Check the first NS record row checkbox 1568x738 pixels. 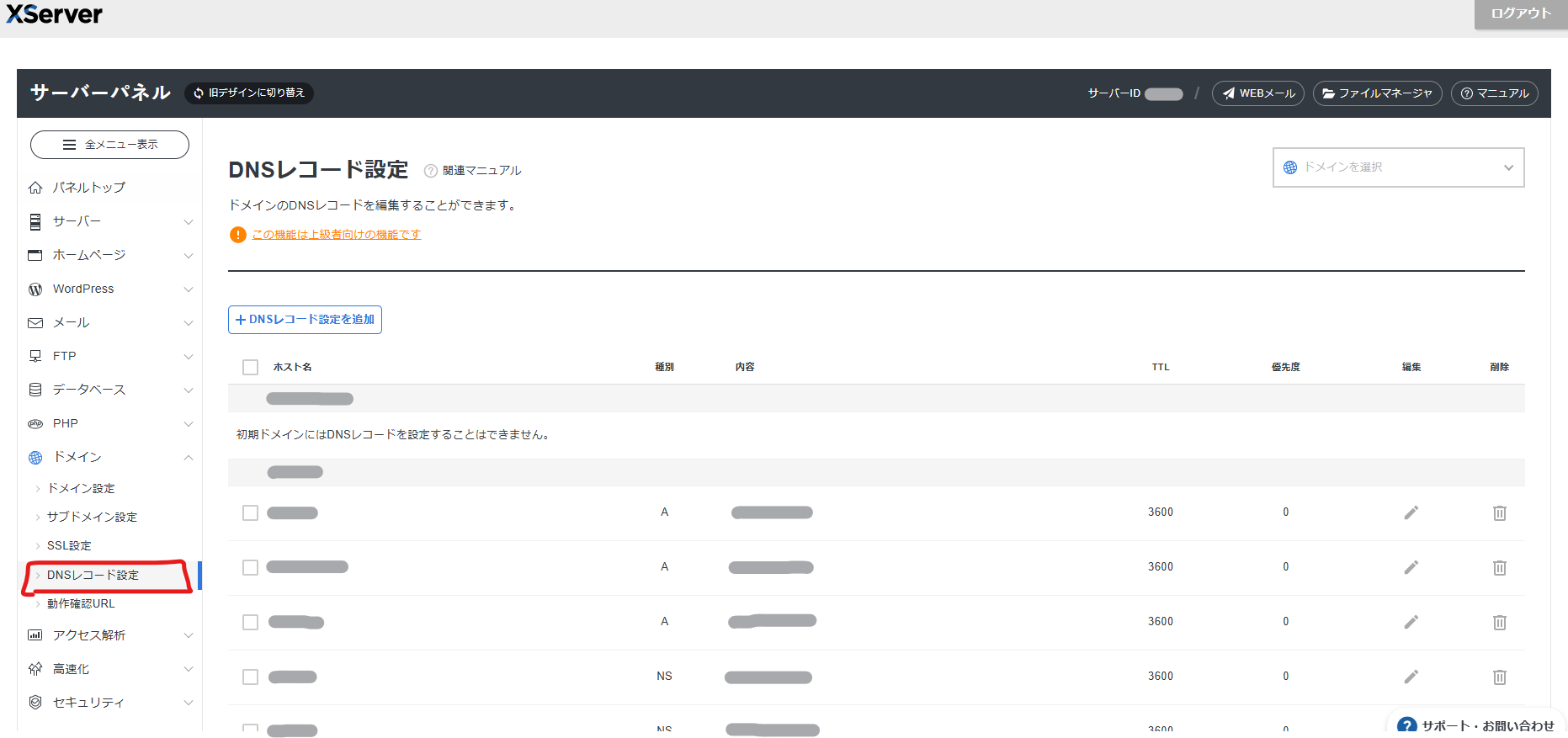pyautogui.click(x=250, y=677)
